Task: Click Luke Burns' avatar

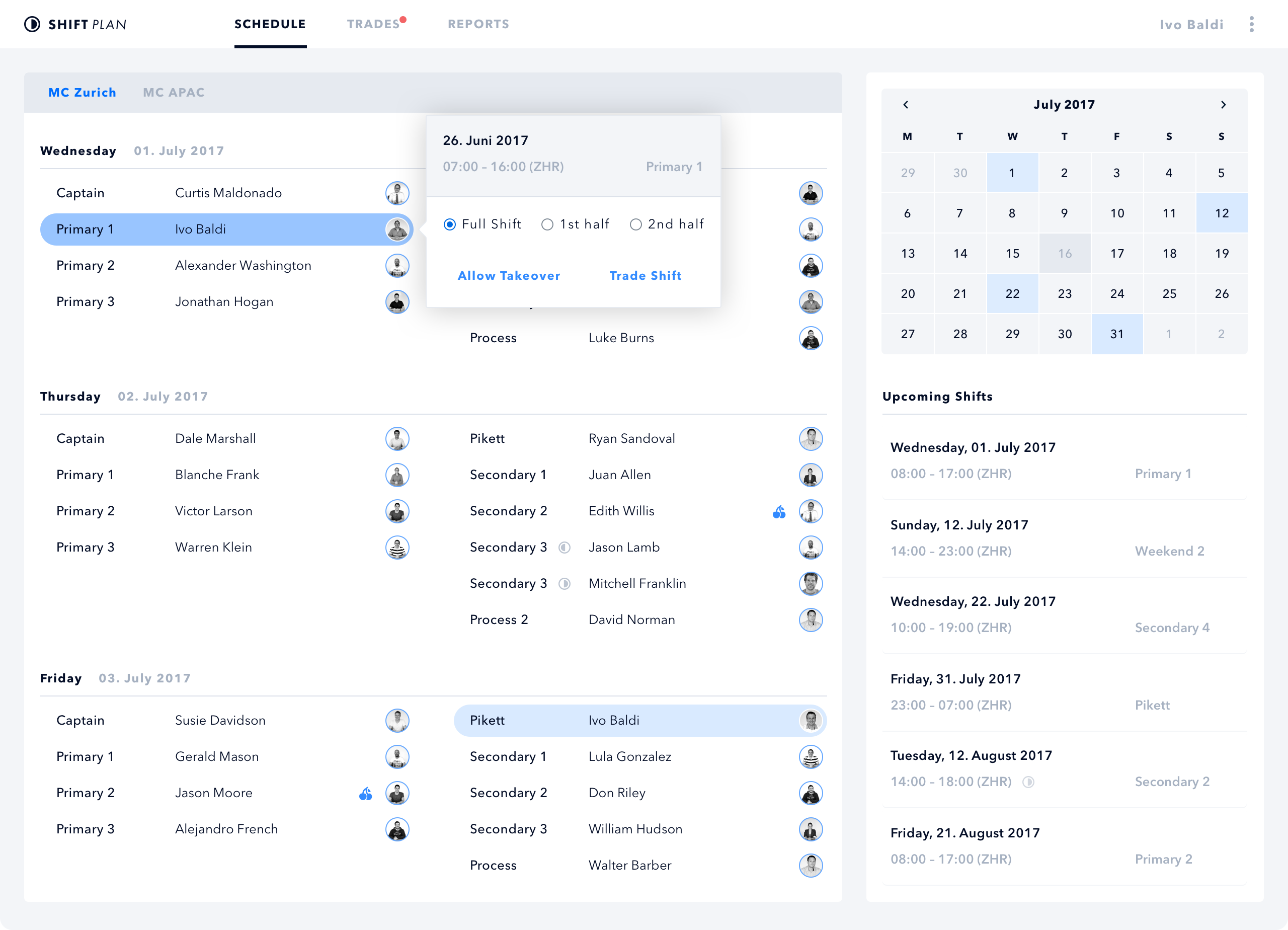Action: [811, 338]
